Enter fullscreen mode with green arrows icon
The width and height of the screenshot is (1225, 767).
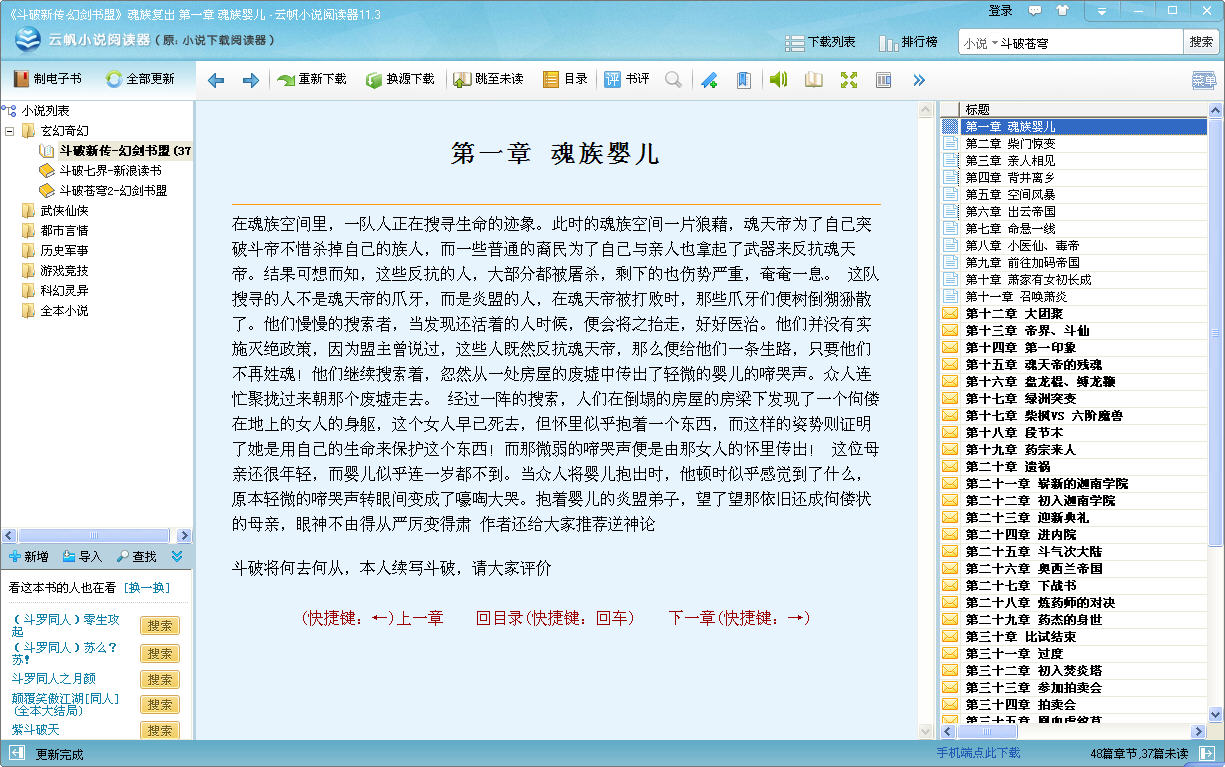(x=849, y=80)
